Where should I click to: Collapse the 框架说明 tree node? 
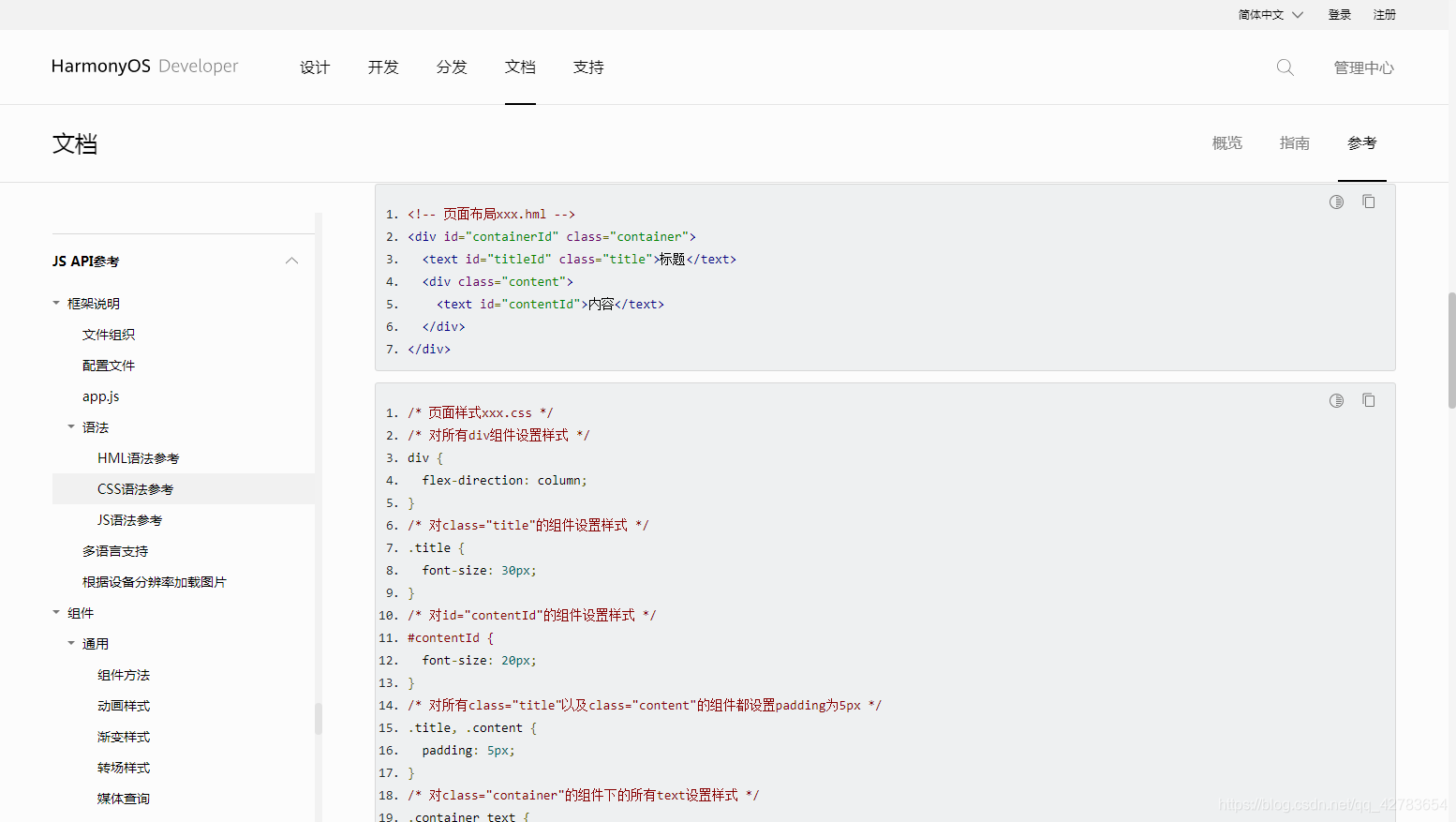56,303
